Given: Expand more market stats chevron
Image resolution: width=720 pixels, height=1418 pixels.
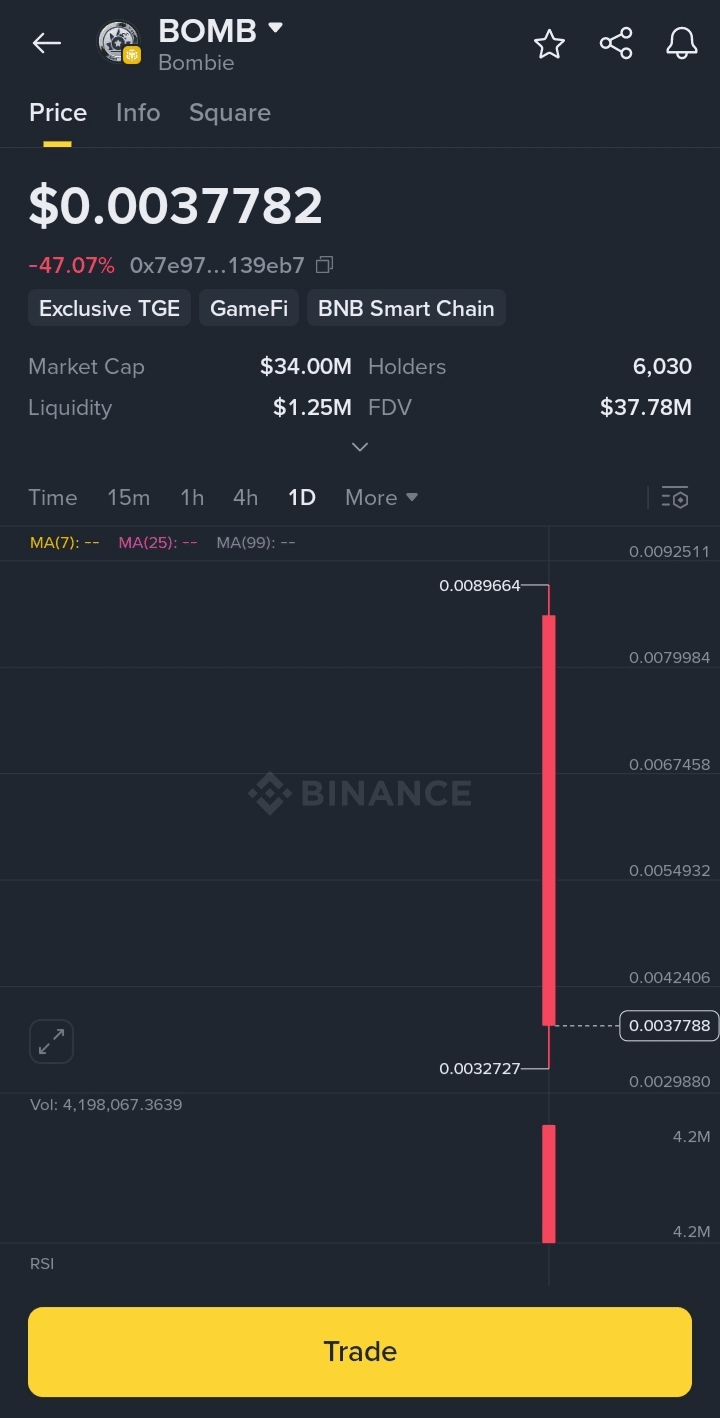Looking at the screenshot, I should (360, 447).
